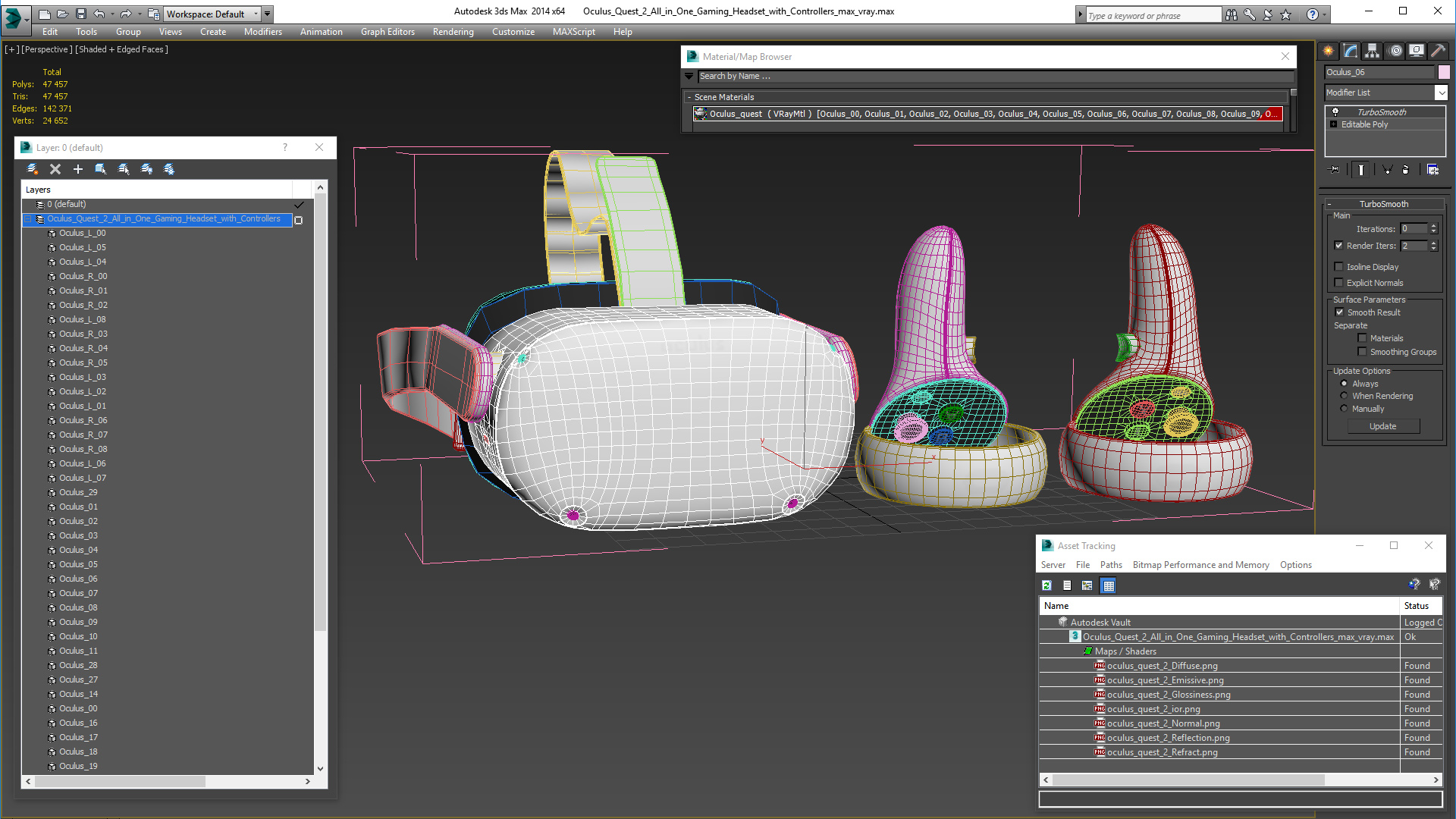
Task: Open Bitmap Performance and Memory menu
Action: tap(1200, 565)
